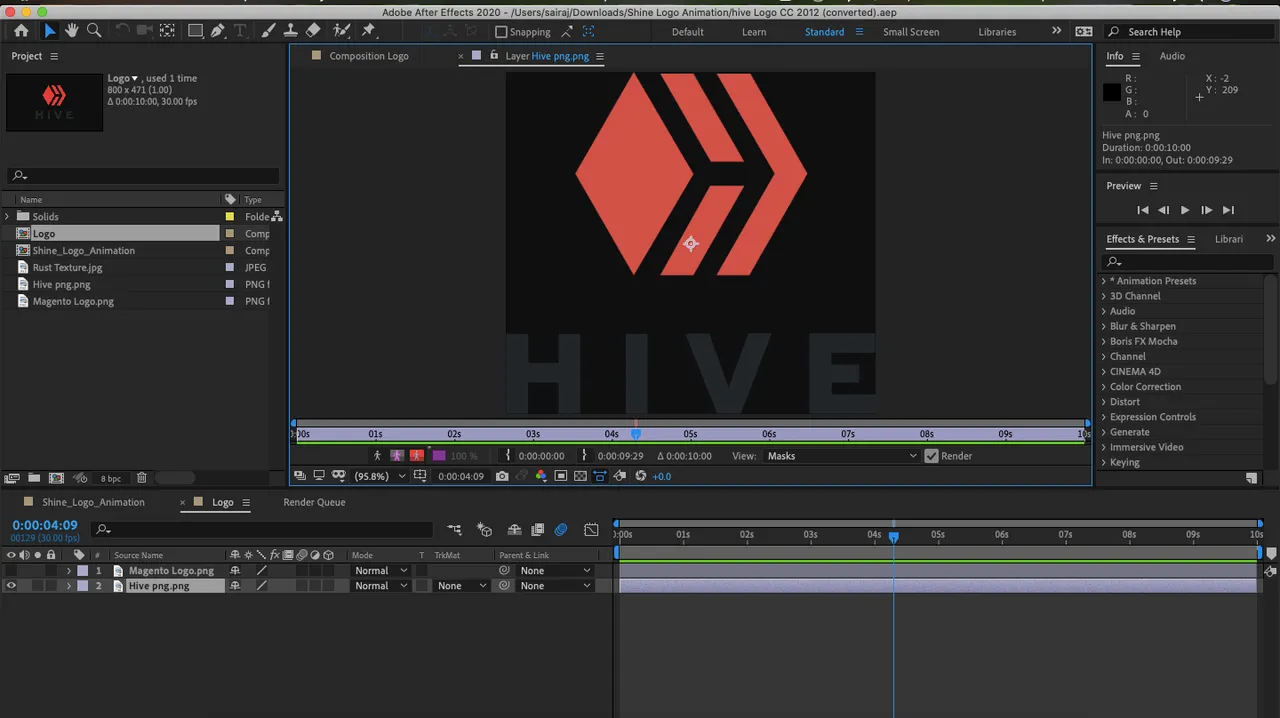Switch to Shine_Logo_Animation timeline tab

pyautogui.click(x=93, y=502)
